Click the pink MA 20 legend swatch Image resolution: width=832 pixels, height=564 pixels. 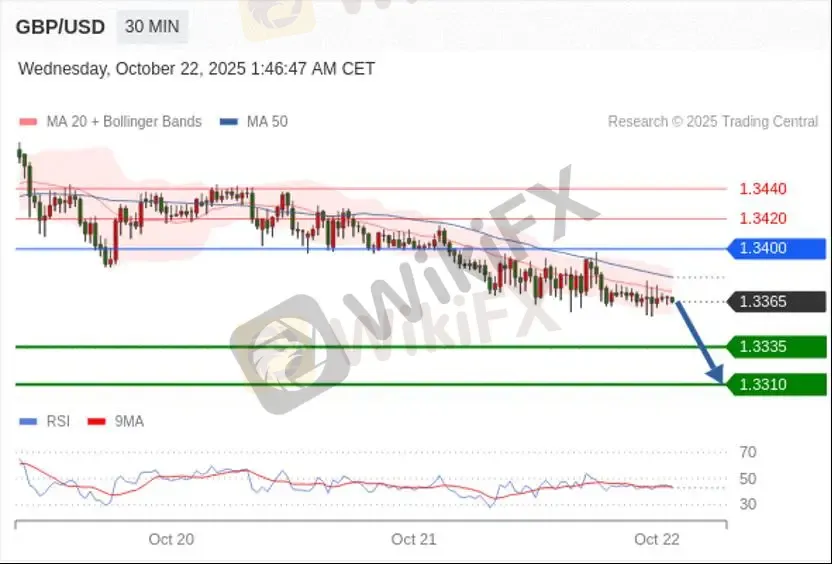pos(28,122)
